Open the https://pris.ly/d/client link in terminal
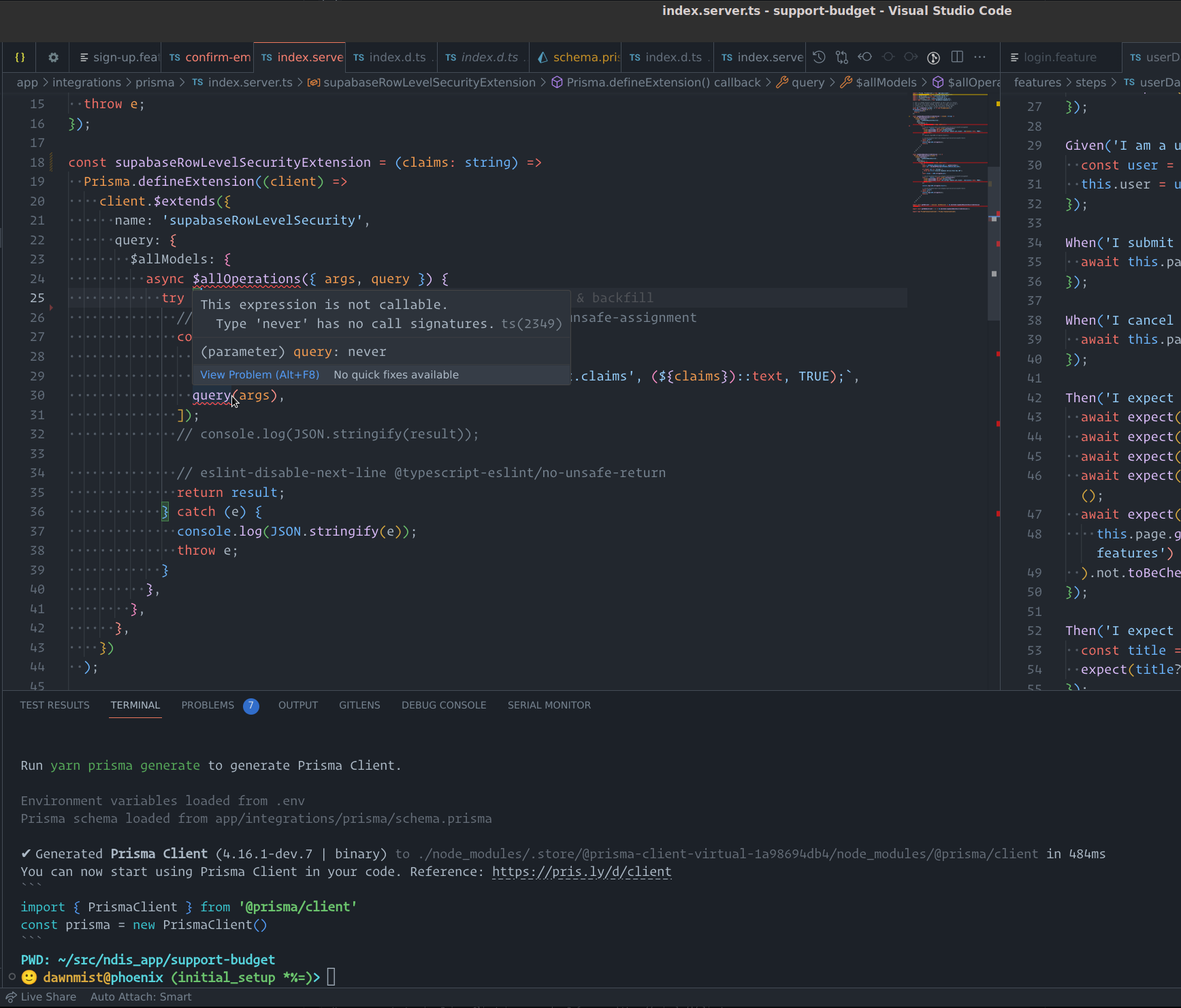 coord(581,872)
